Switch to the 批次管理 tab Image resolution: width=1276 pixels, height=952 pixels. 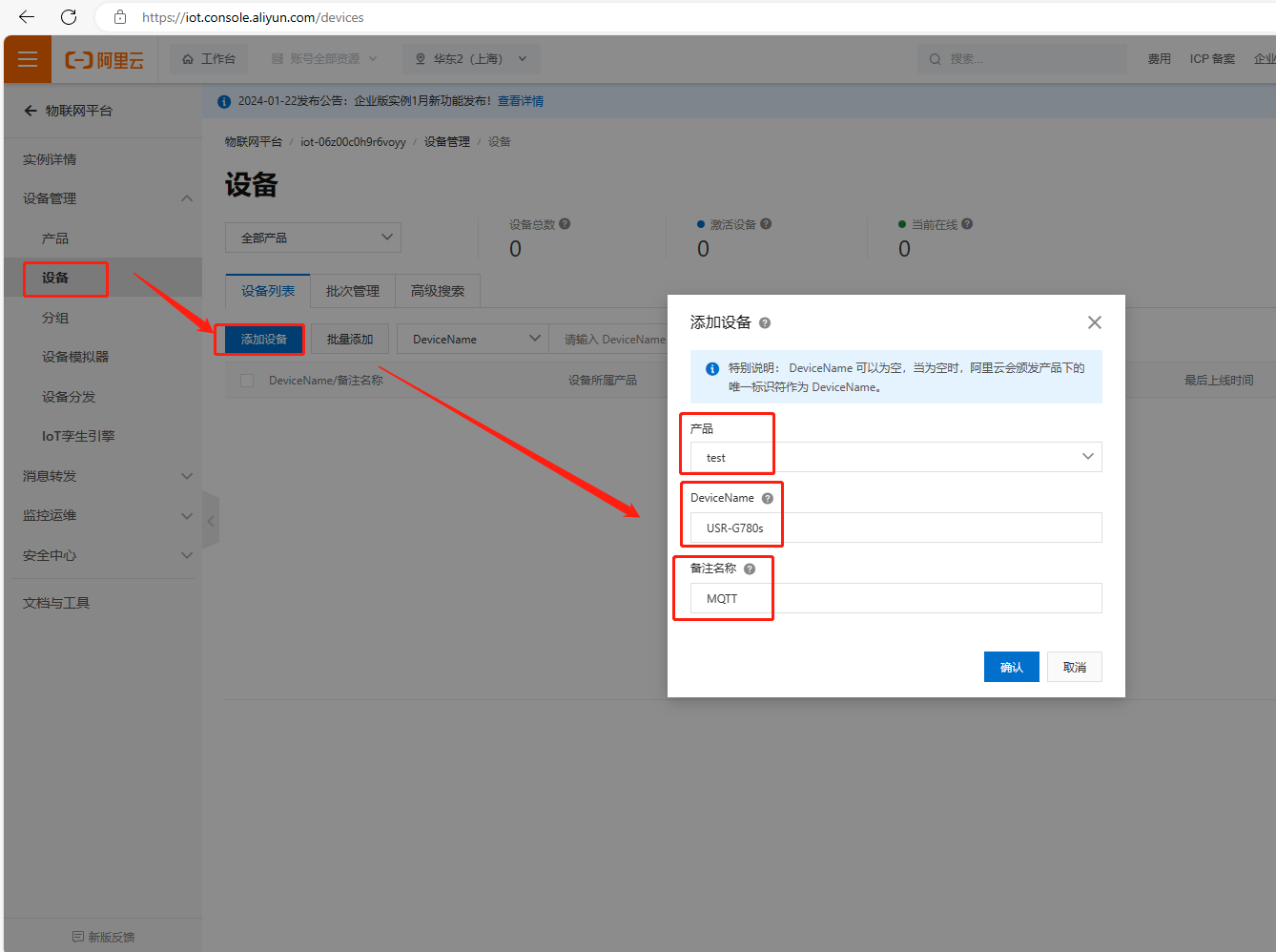[x=352, y=291]
